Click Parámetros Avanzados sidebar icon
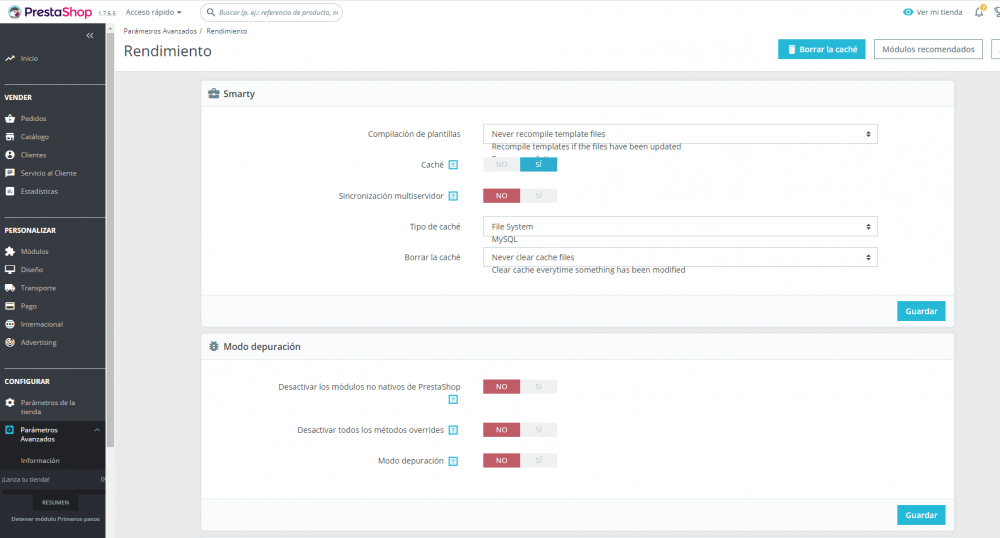This screenshot has width=1000, height=538. click(x=10, y=430)
